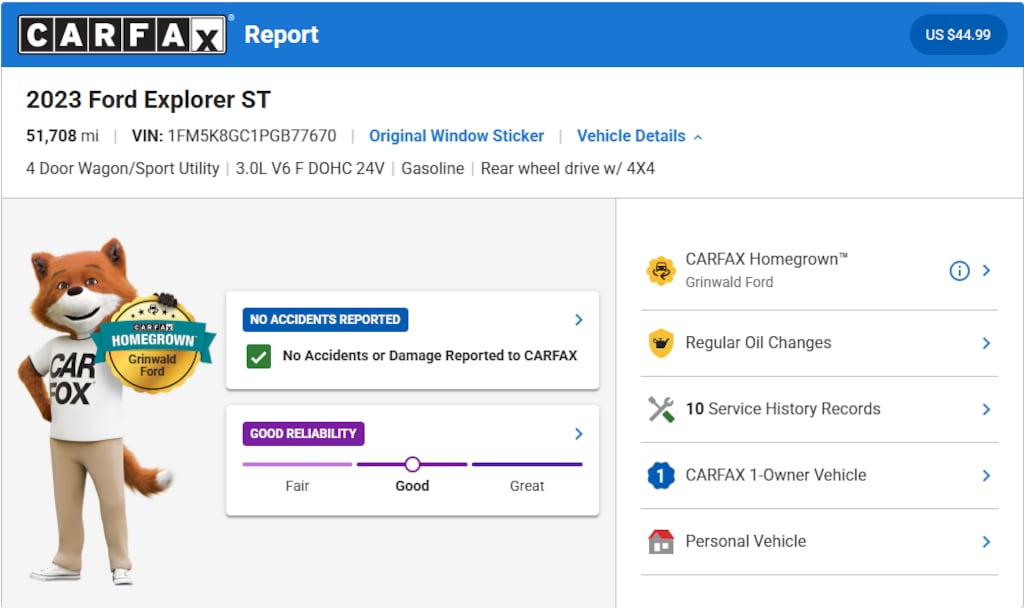Click the Good reliability label
The height and width of the screenshot is (608, 1024).
[x=412, y=486]
